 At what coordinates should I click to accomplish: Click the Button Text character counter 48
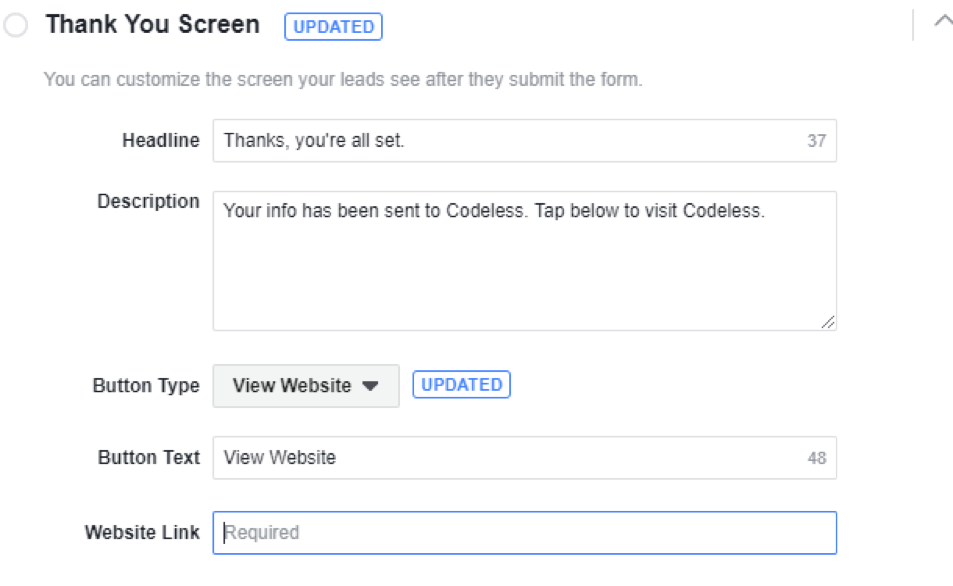(x=816, y=458)
